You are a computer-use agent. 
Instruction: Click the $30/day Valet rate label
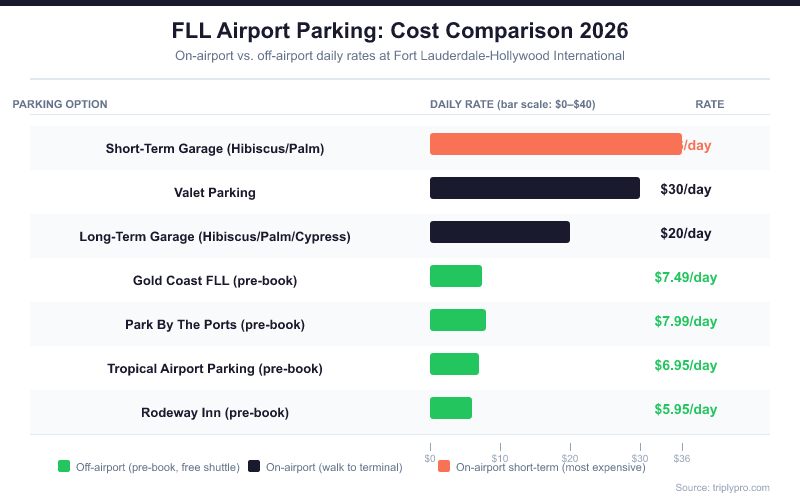click(685, 188)
